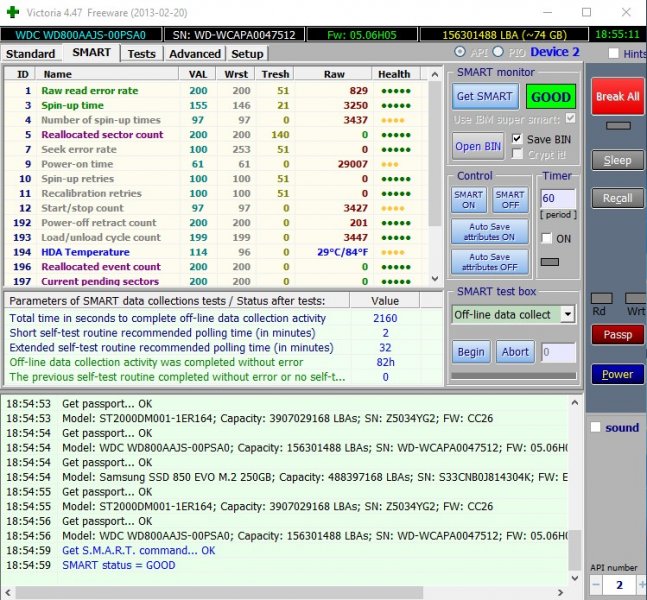This screenshot has width=647, height=600.
Task: Decrease the API number with minus
Action: (595, 584)
